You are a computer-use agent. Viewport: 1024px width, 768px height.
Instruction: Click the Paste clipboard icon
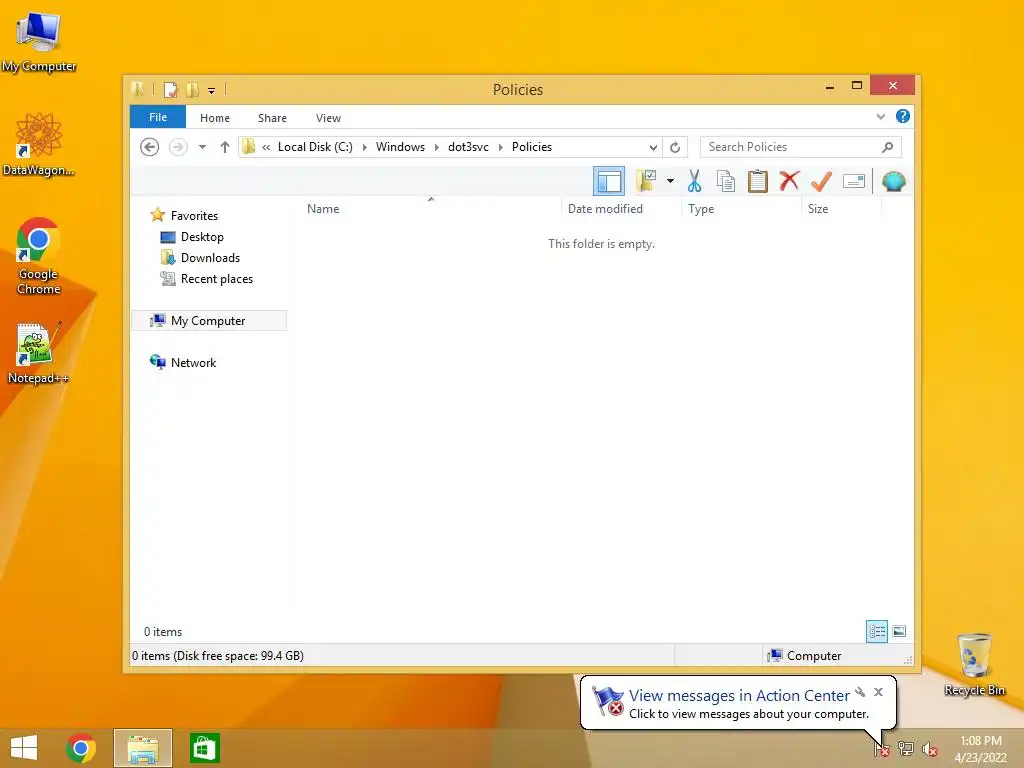coord(758,181)
